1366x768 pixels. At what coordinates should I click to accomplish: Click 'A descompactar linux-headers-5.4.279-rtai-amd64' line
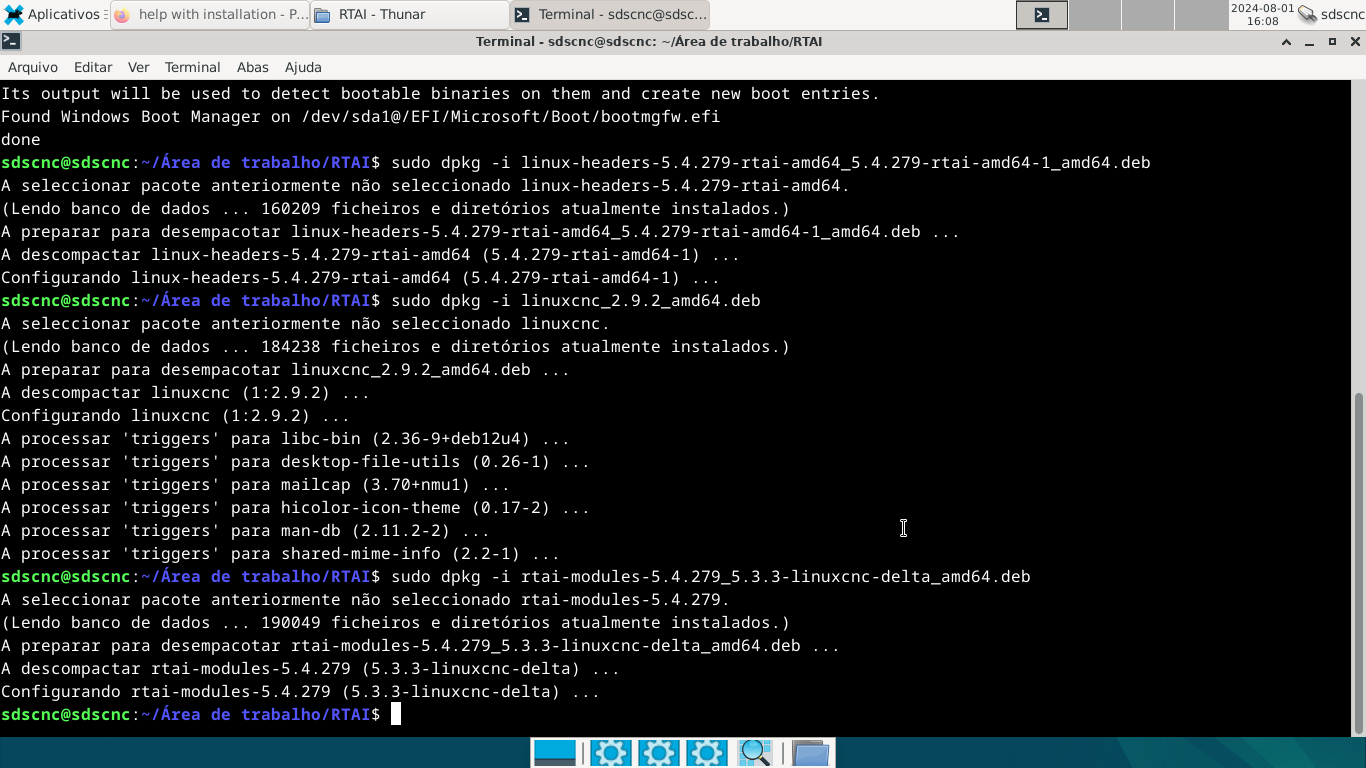point(371,255)
